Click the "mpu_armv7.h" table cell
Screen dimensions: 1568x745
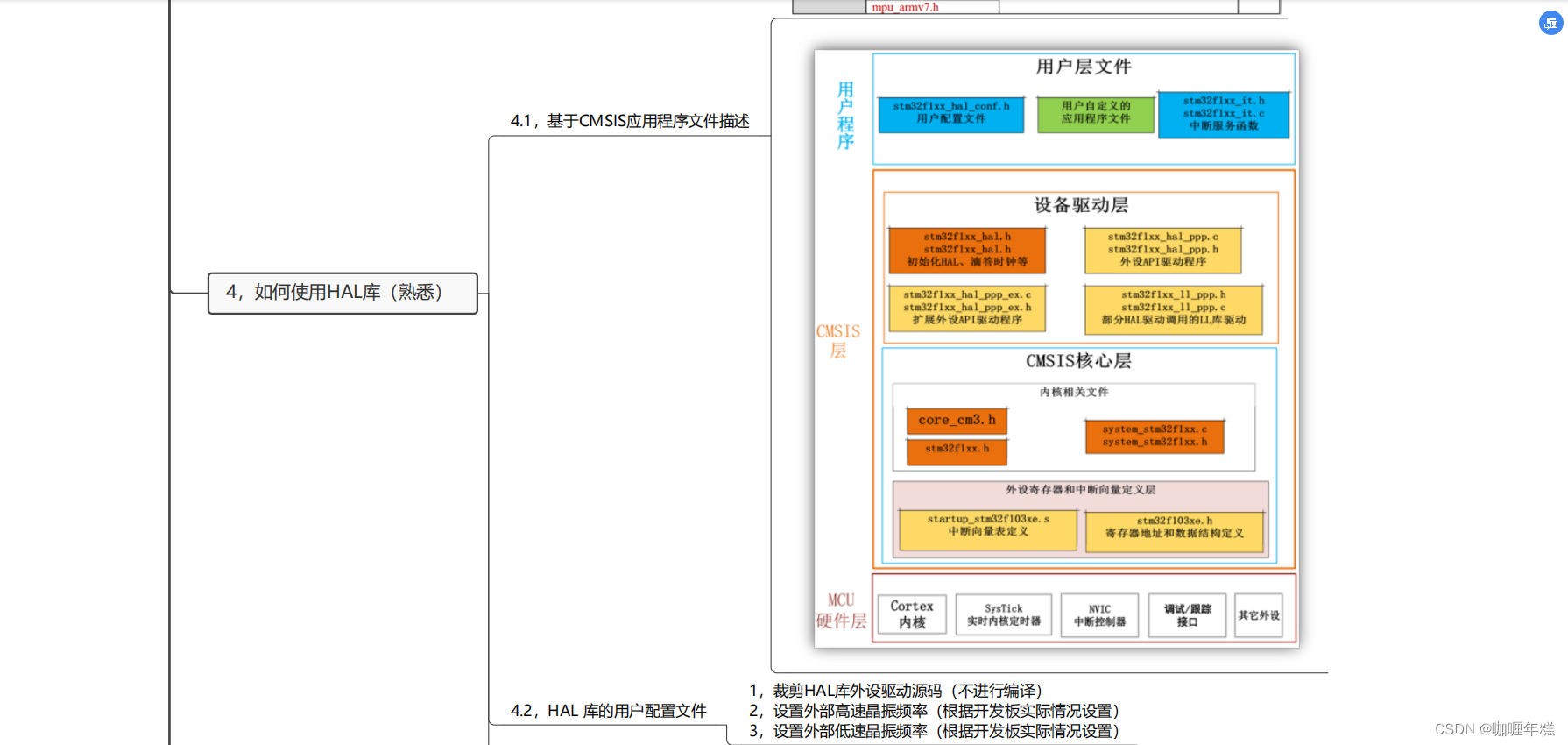coord(932,7)
